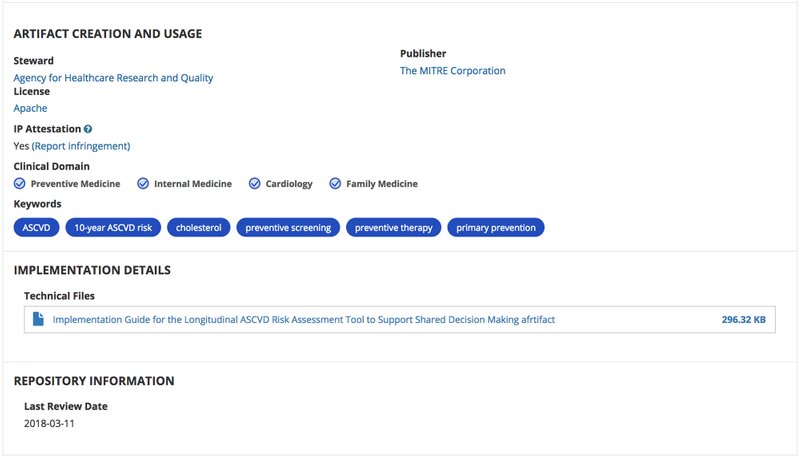
Task: Click the Internal Medicine checkmark icon
Action: pos(143,184)
